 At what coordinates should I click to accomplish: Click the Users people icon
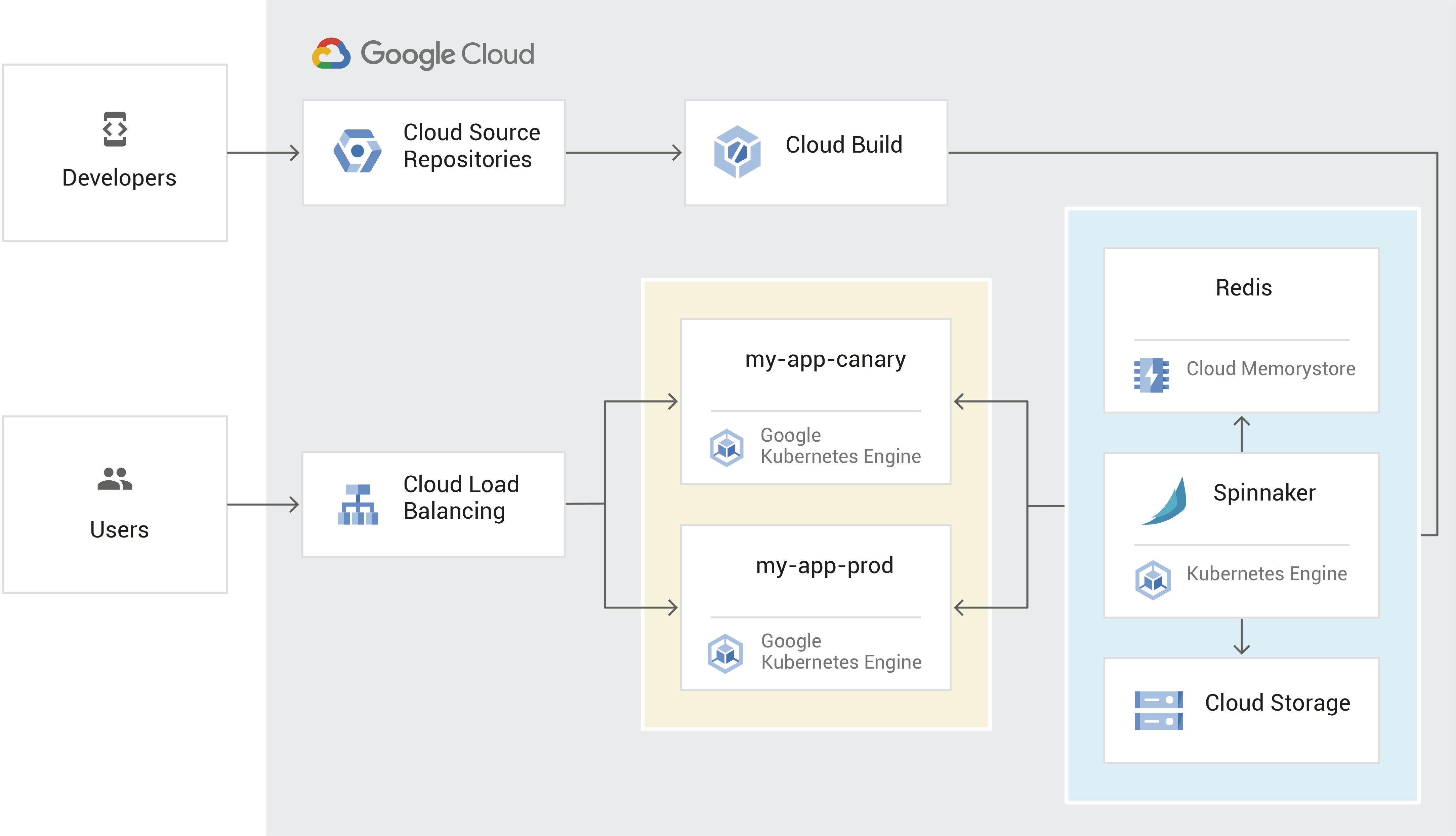[115, 479]
